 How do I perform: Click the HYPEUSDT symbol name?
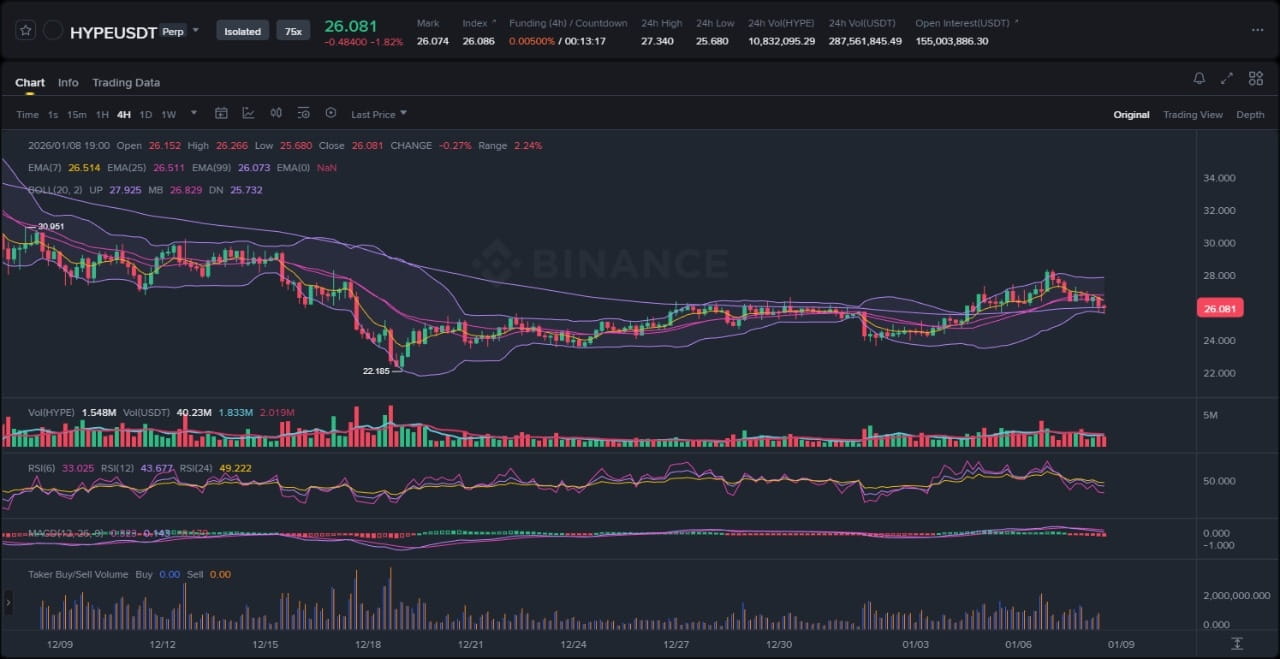tap(113, 32)
